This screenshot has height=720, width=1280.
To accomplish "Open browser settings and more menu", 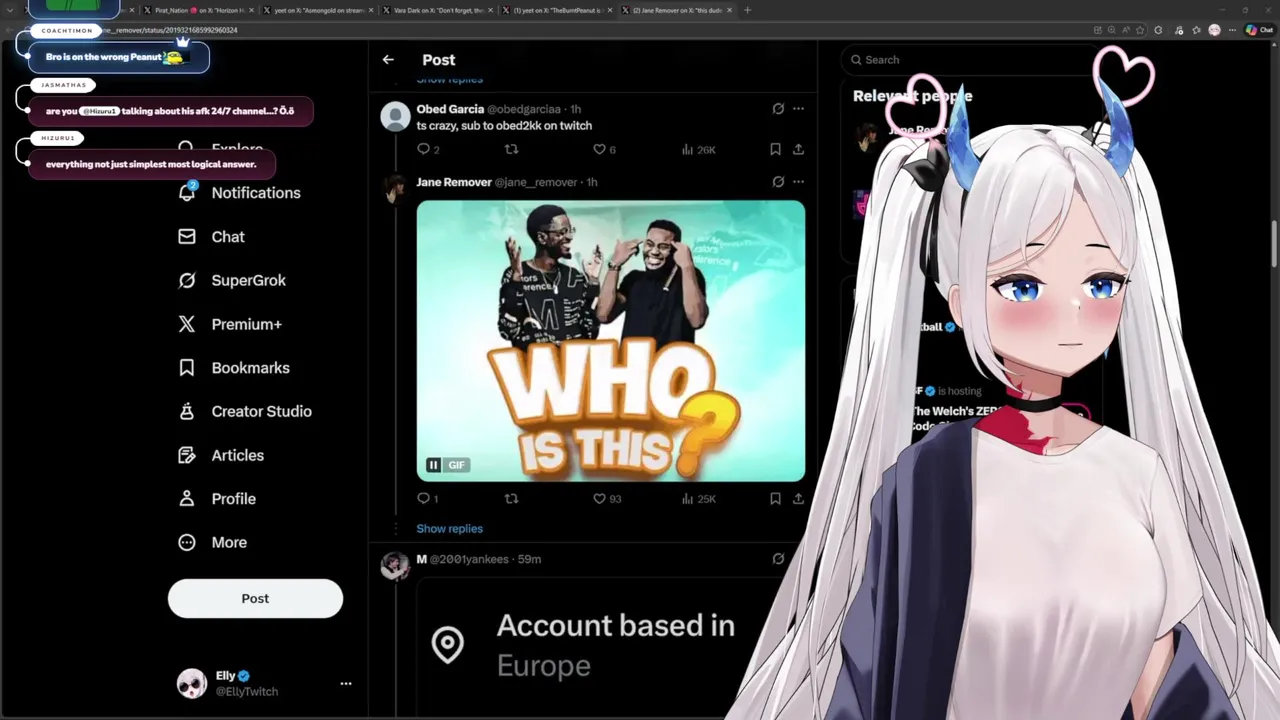I will click(1232, 30).
